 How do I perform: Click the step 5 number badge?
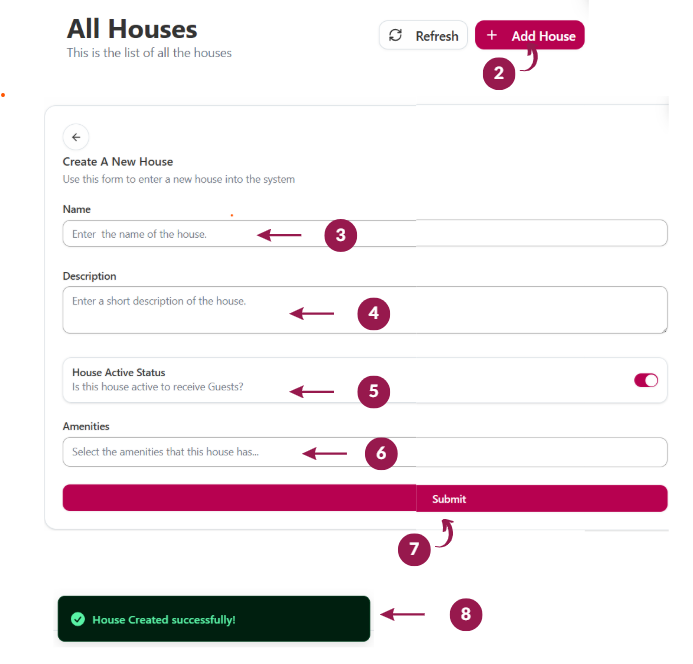click(x=373, y=391)
